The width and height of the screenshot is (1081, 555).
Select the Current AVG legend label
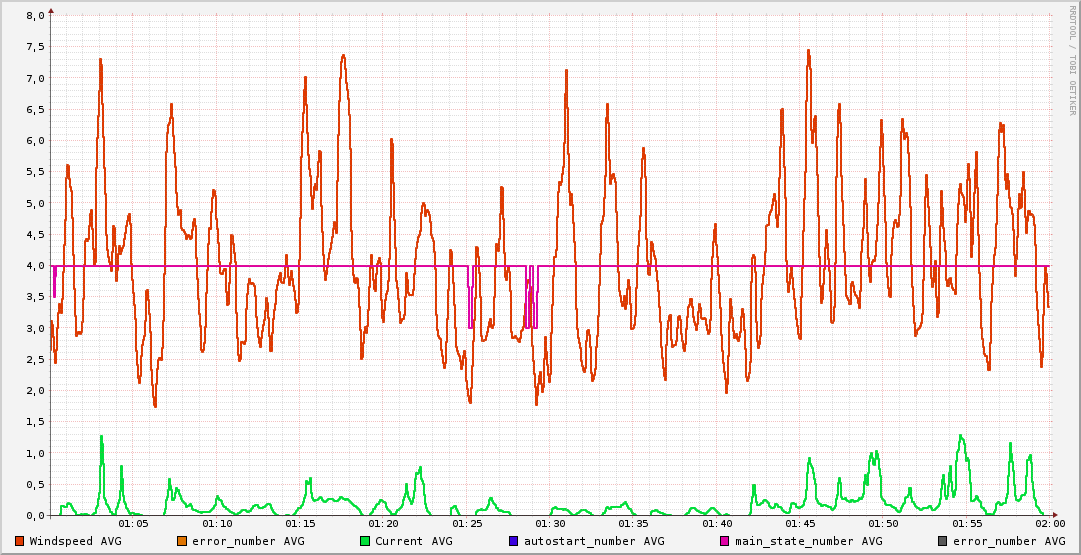pyautogui.click(x=413, y=541)
